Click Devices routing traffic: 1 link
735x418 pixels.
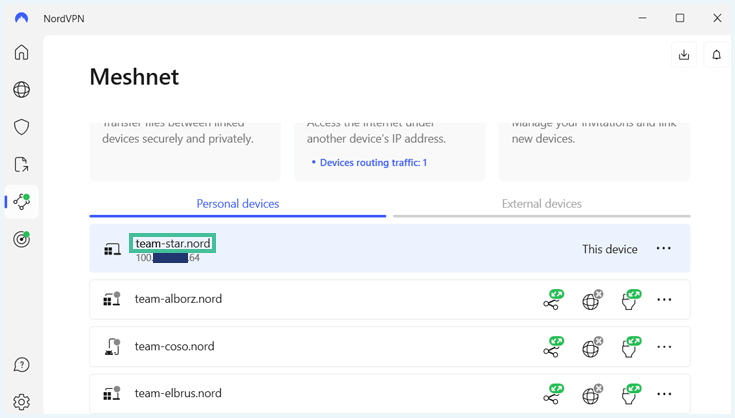(x=373, y=163)
